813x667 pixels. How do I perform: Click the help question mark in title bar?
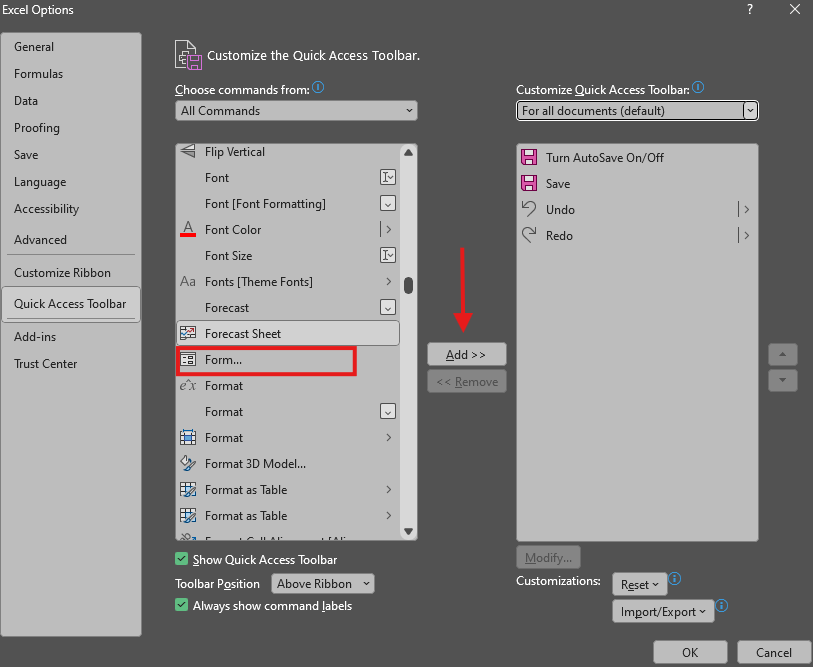750,9
